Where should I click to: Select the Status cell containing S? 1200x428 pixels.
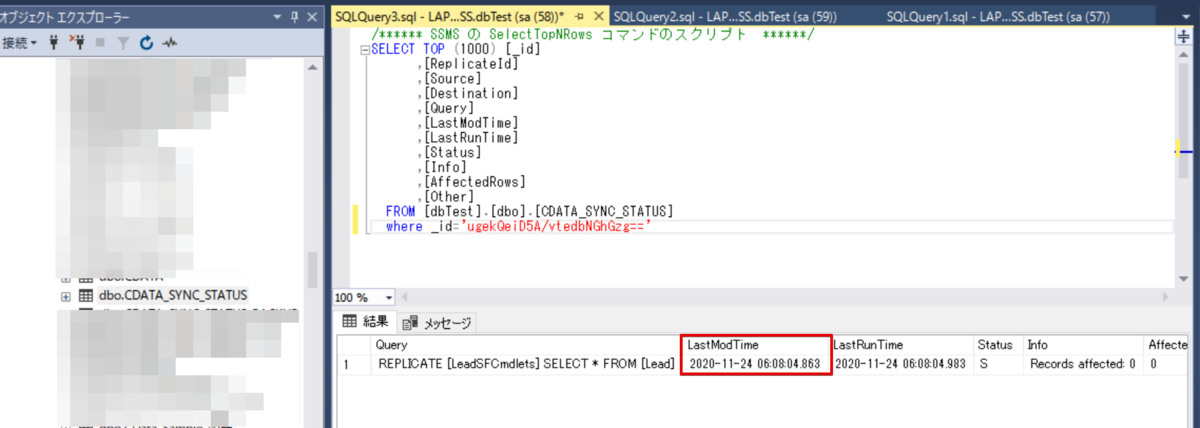coord(999,365)
